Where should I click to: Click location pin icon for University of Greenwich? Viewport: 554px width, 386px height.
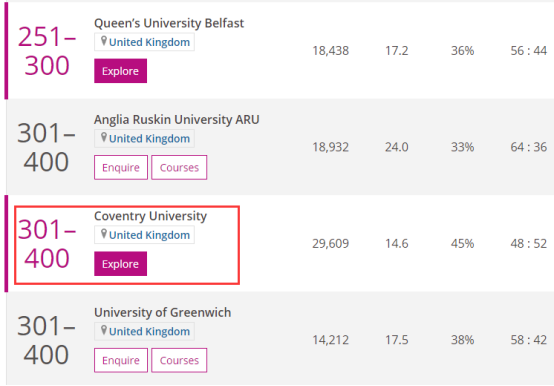point(104,330)
